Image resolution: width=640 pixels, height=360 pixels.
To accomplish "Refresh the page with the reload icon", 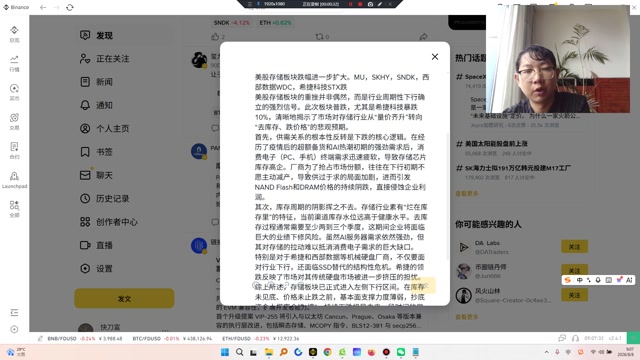I will pos(70,7).
